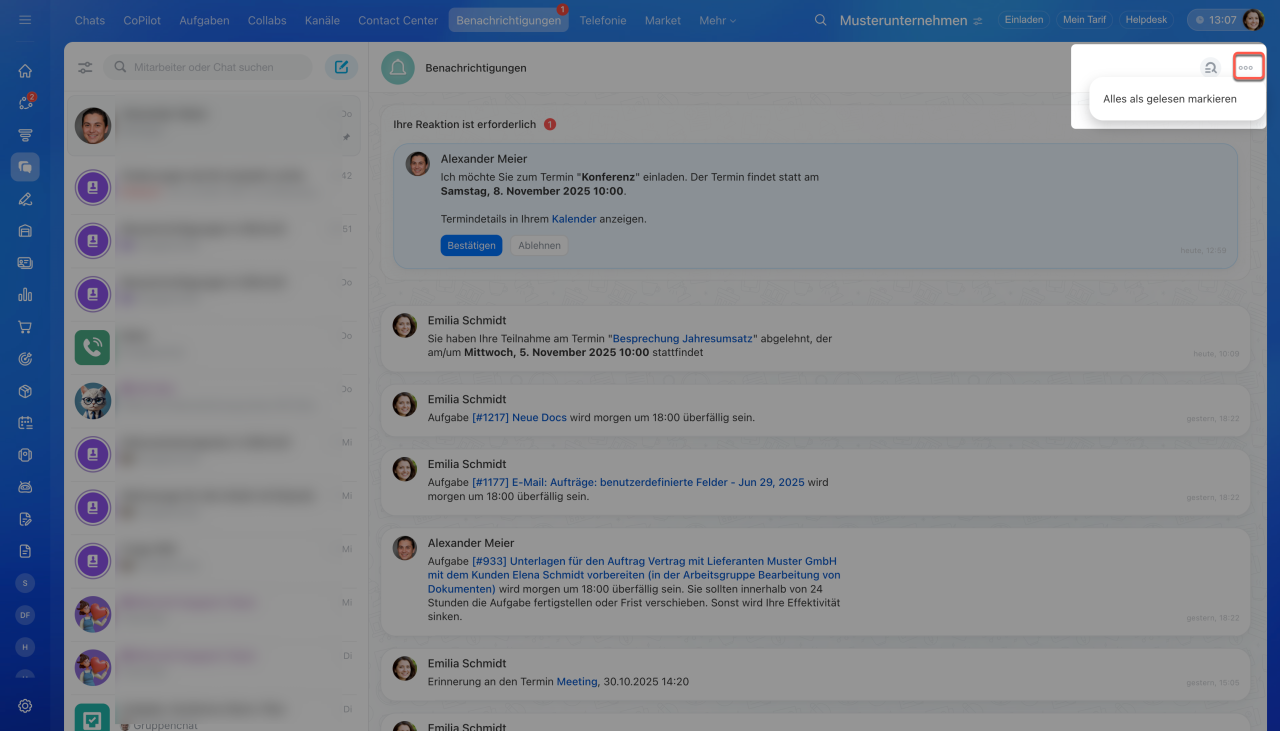Open the Messenger chat bubbles icon

click(25, 167)
